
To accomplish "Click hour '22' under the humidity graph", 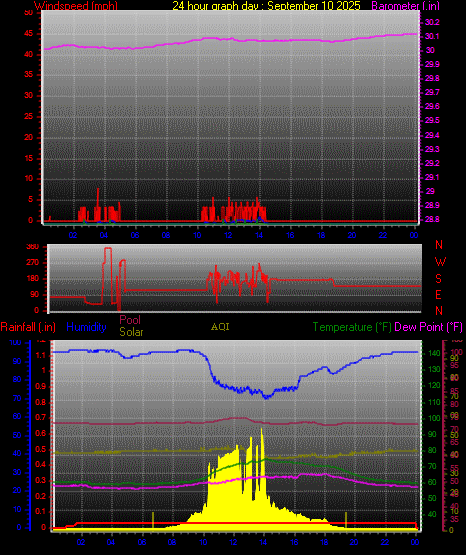I will coord(385,542).
